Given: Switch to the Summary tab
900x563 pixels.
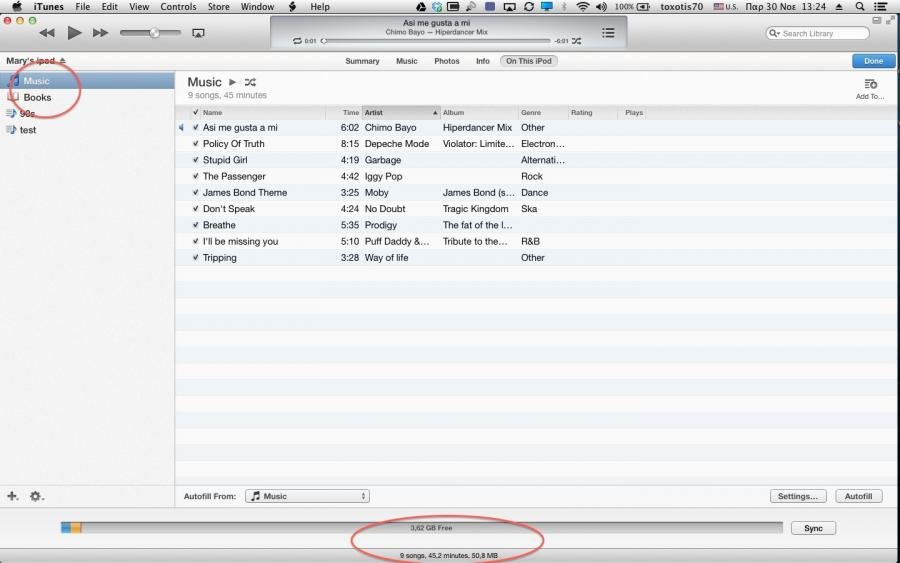Looking at the screenshot, I should tap(362, 61).
